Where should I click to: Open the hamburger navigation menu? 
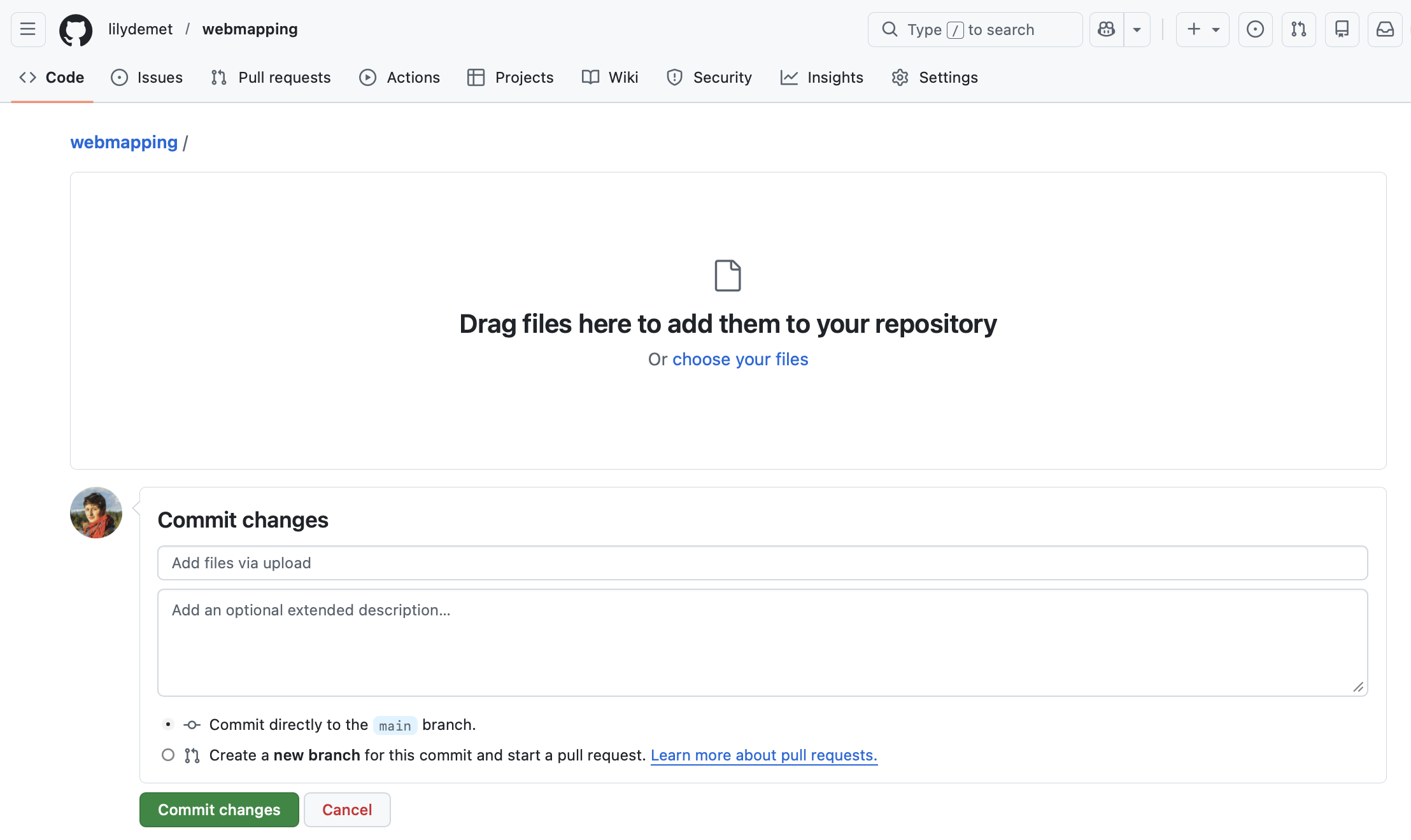coord(28,29)
